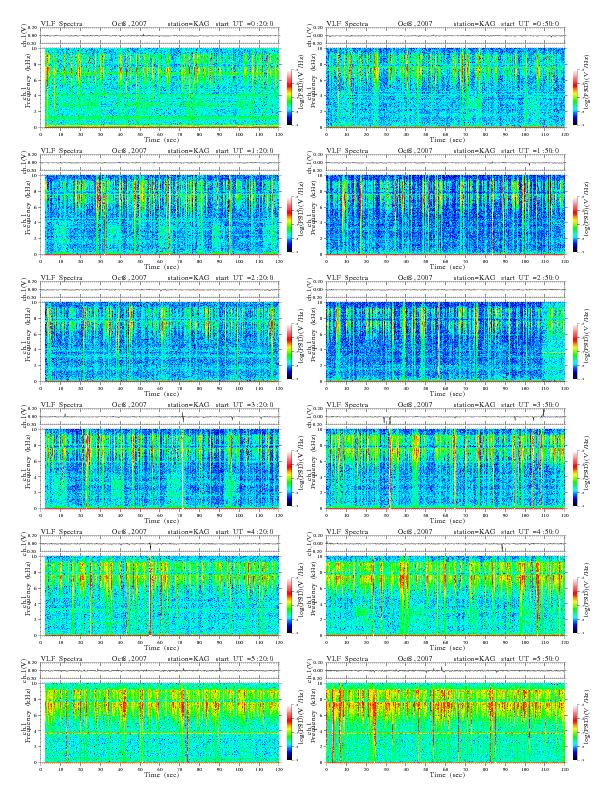Open the spectrogram starting UT 3:20:0
The height and width of the screenshot is (792, 612).
pos(160,469)
